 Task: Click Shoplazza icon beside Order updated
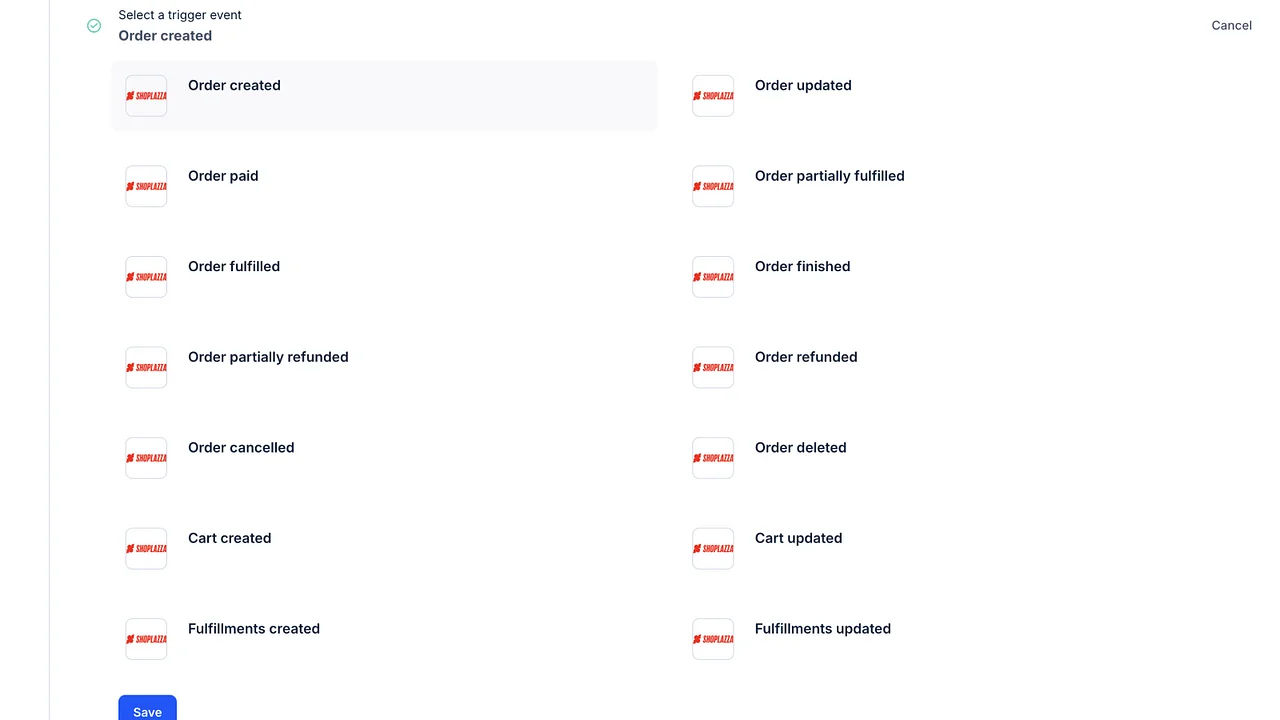pyautogui.click(x=713, y=96)
